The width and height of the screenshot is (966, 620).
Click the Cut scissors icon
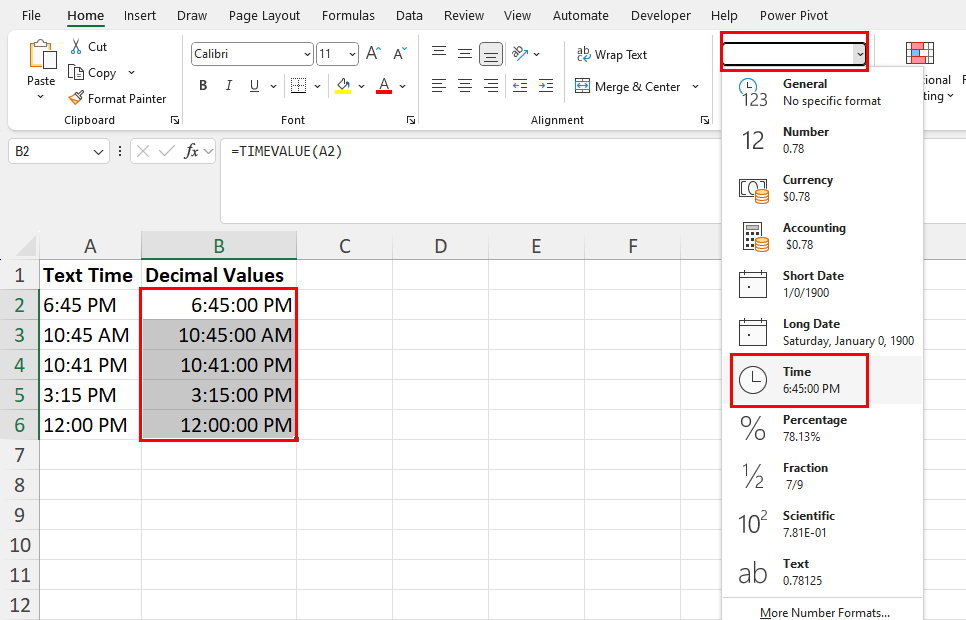click(76, 46)
